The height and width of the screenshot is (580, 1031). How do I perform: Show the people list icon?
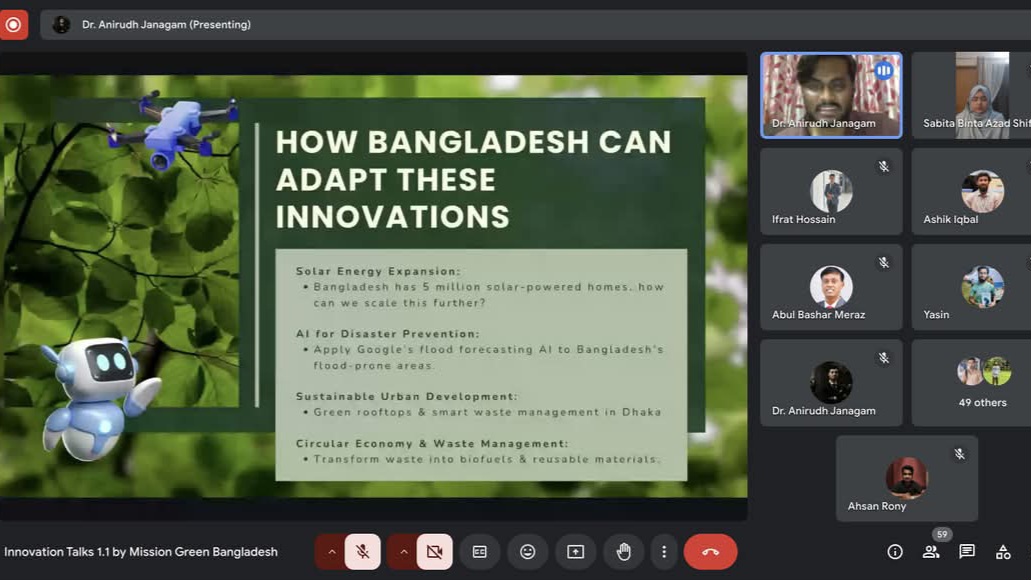pos(931,552)
